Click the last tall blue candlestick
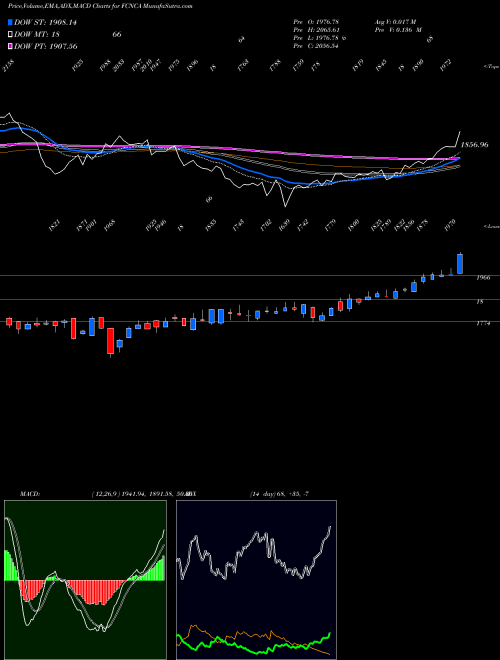 click(x=460, y=263)
